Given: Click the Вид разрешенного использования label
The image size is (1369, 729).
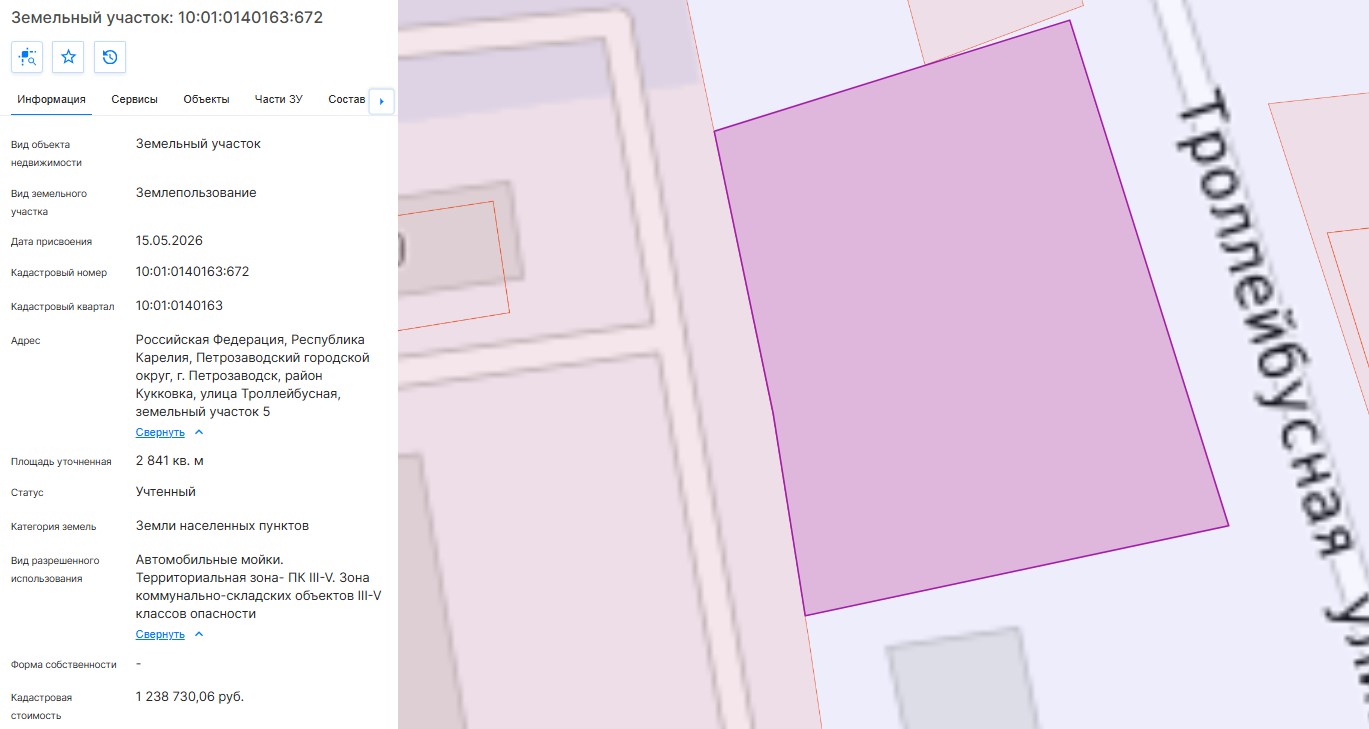Looking at the screenshot, I should pos(55,570).
